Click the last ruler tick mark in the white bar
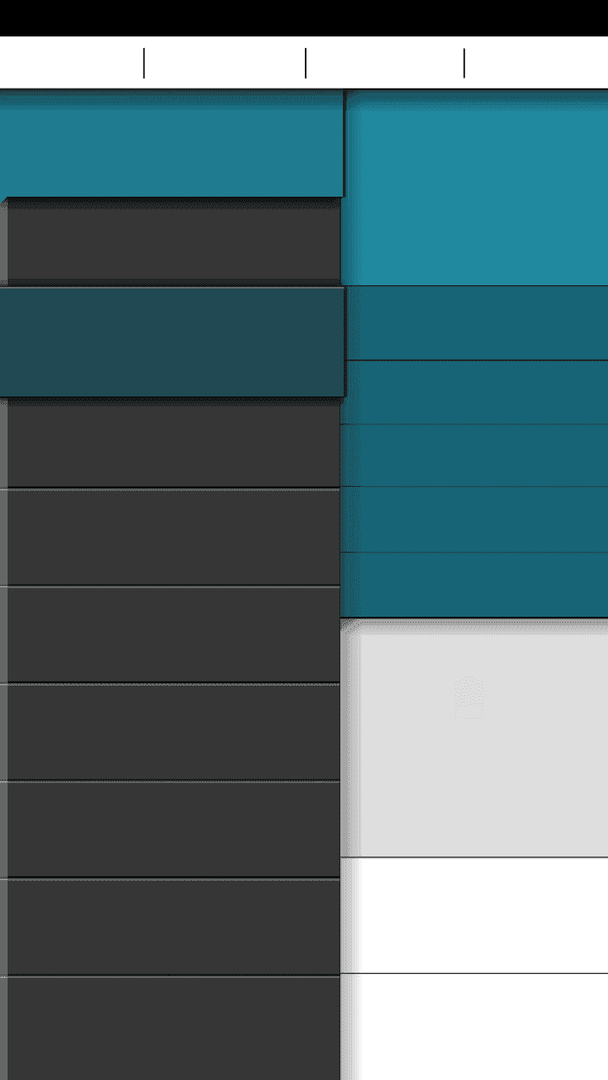608x1080 pixels. pyautogui.click(x=464, y=63)
